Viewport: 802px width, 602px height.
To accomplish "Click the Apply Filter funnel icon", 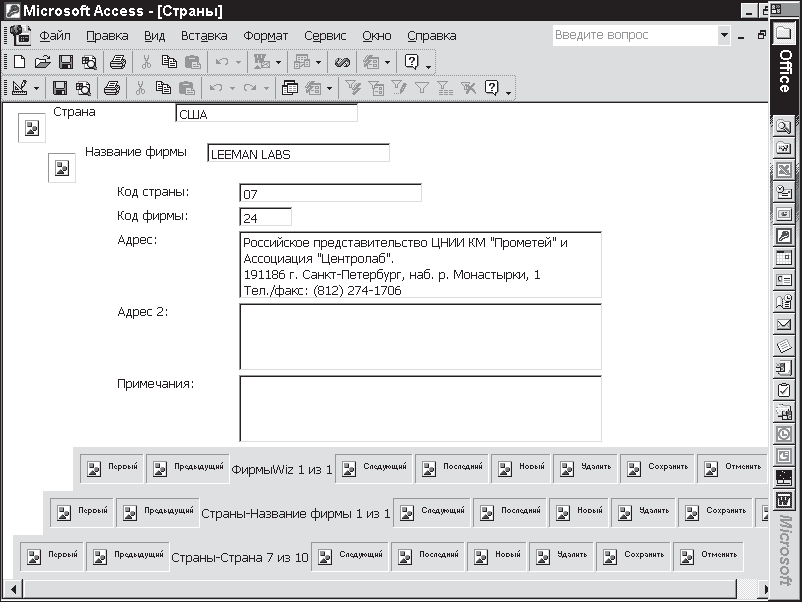I will click(x=422, y=88).
